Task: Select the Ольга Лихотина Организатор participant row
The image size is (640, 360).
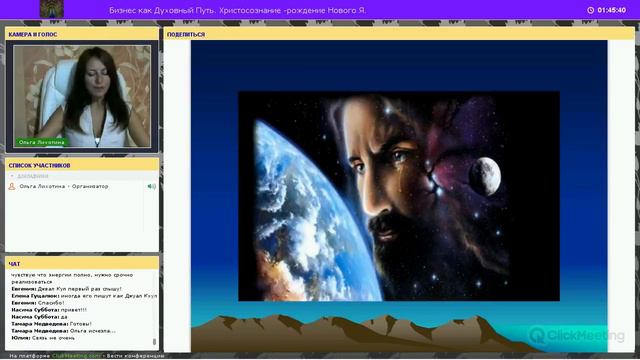Action: (82, 187)
